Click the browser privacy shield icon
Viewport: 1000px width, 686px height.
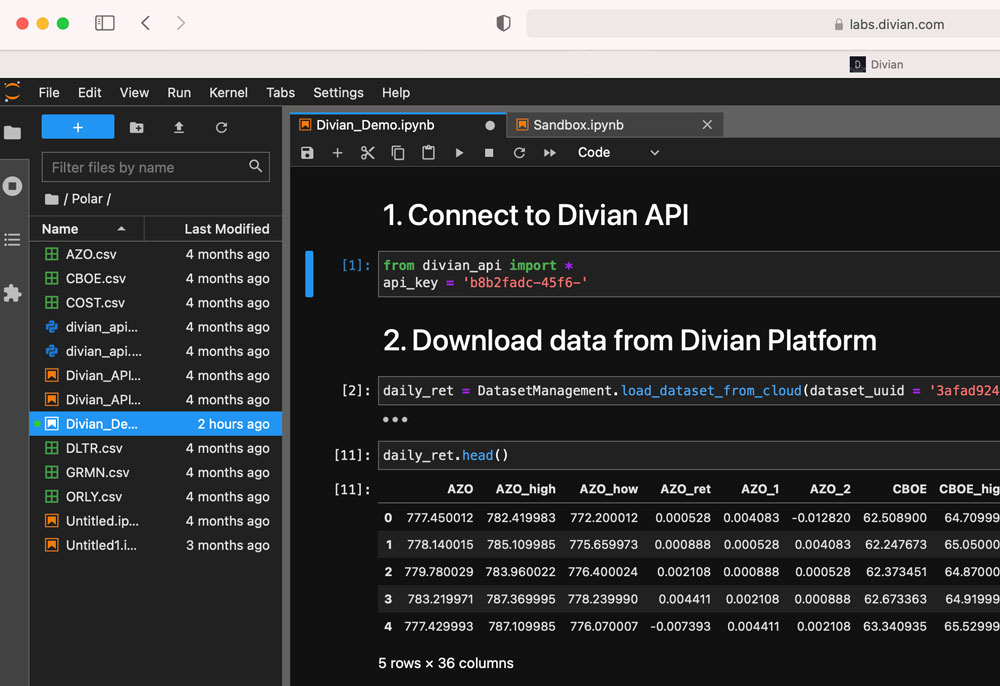tap(503, 24)
